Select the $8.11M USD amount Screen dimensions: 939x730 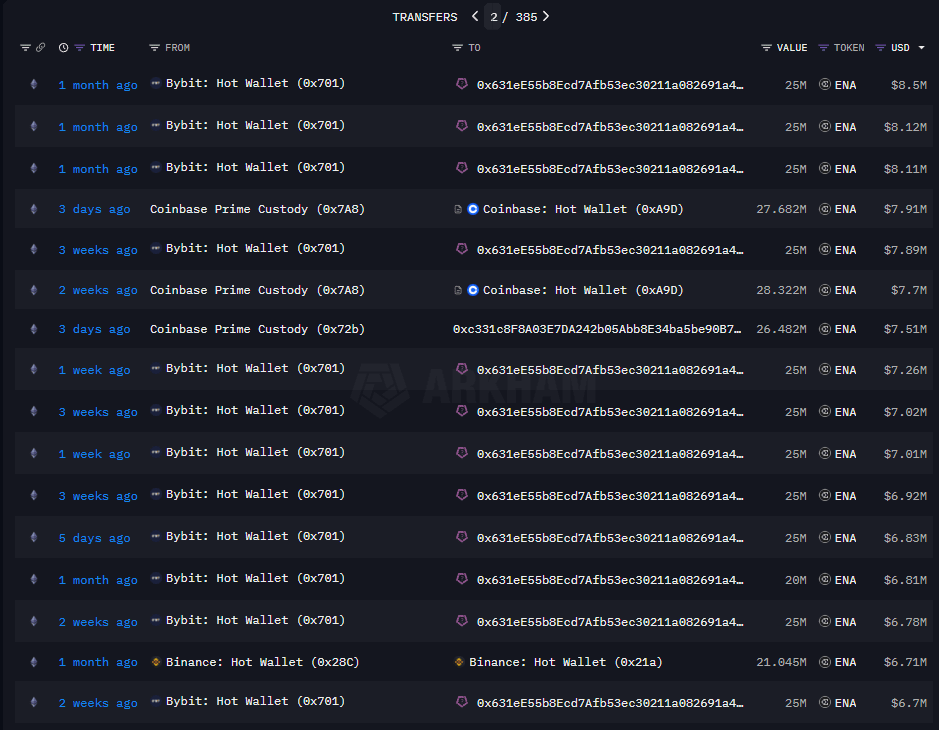pos(905,169)
